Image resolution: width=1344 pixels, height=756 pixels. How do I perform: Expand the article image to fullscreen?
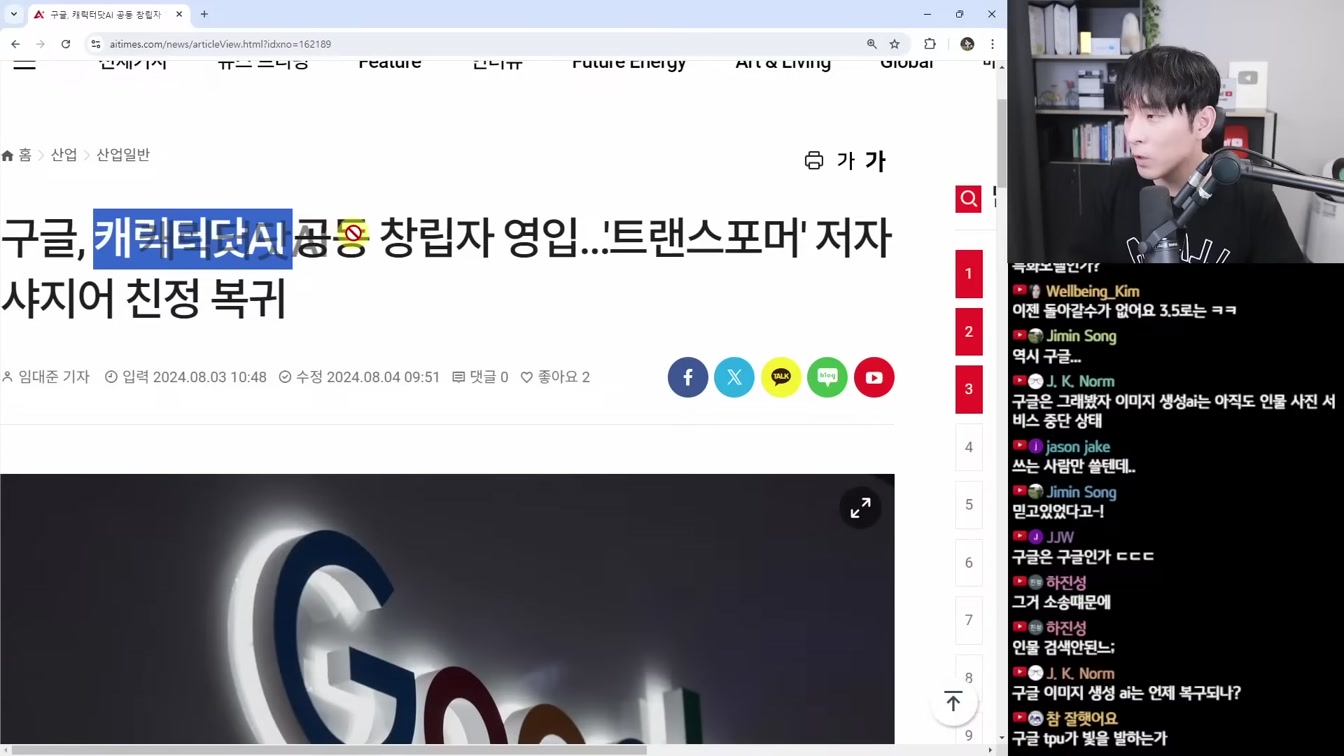coord(860,509)
